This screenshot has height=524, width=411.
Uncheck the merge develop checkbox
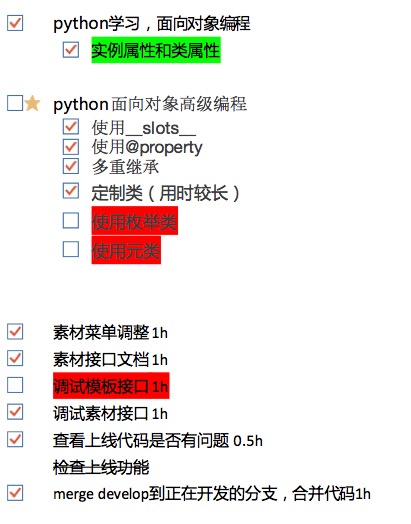[x=15, y=493]
